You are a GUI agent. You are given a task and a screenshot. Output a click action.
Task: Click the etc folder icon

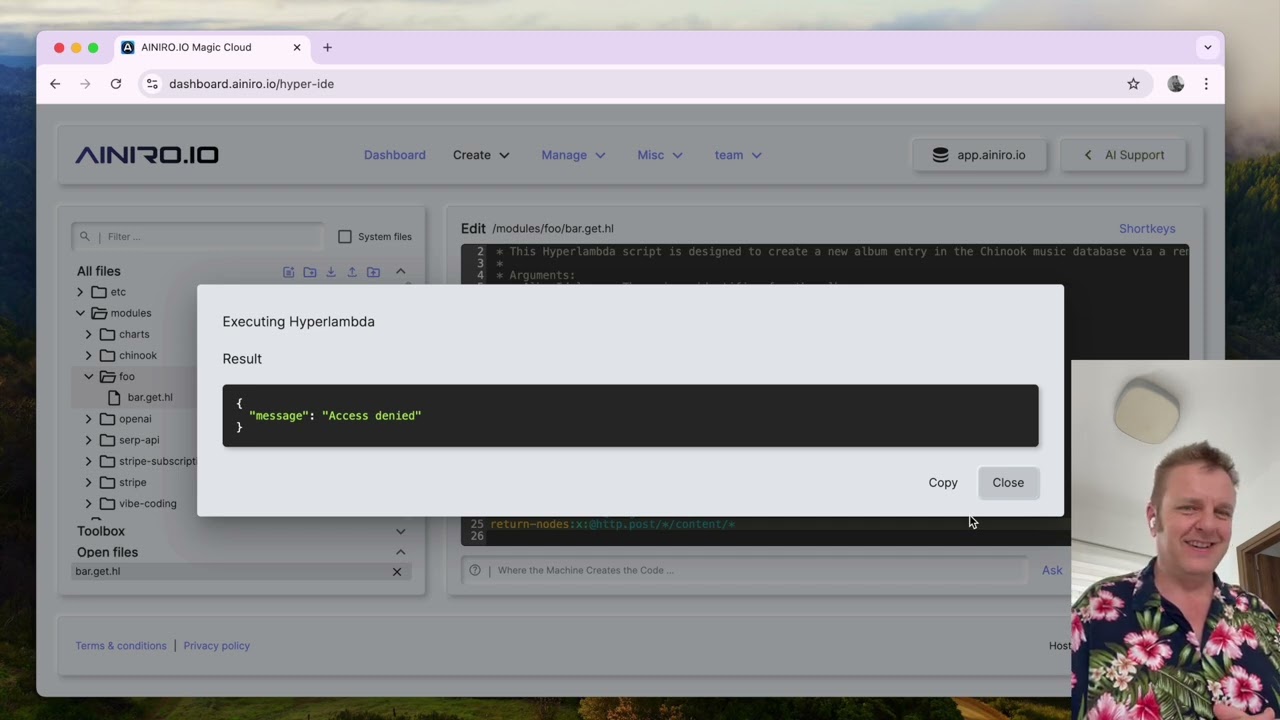click(99, 292)
